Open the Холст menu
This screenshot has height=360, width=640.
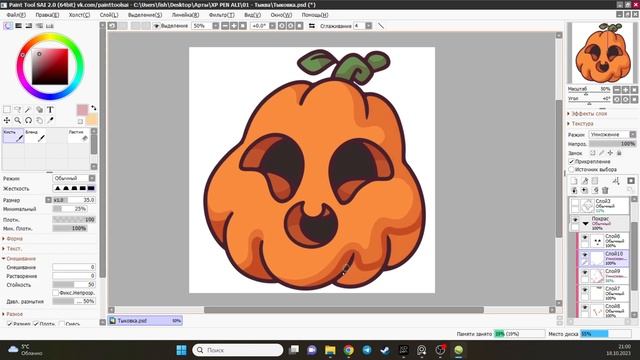click(x=79, y=15)
